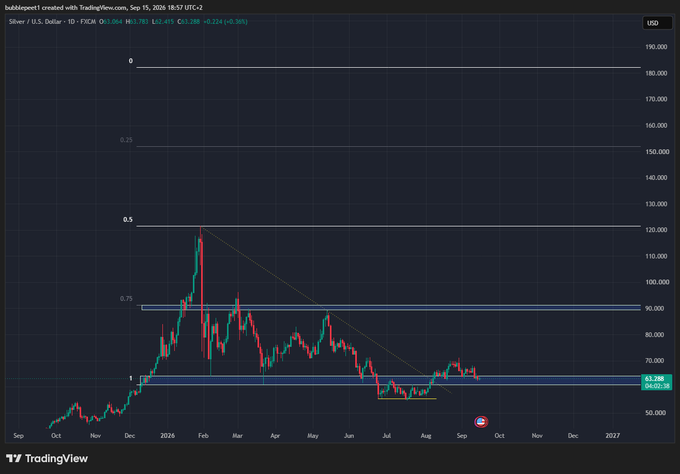Image resolution: width=680 pixels, height=474 pixels.
Task: Click the 100.000 price axis label
Action: (656, 282)
